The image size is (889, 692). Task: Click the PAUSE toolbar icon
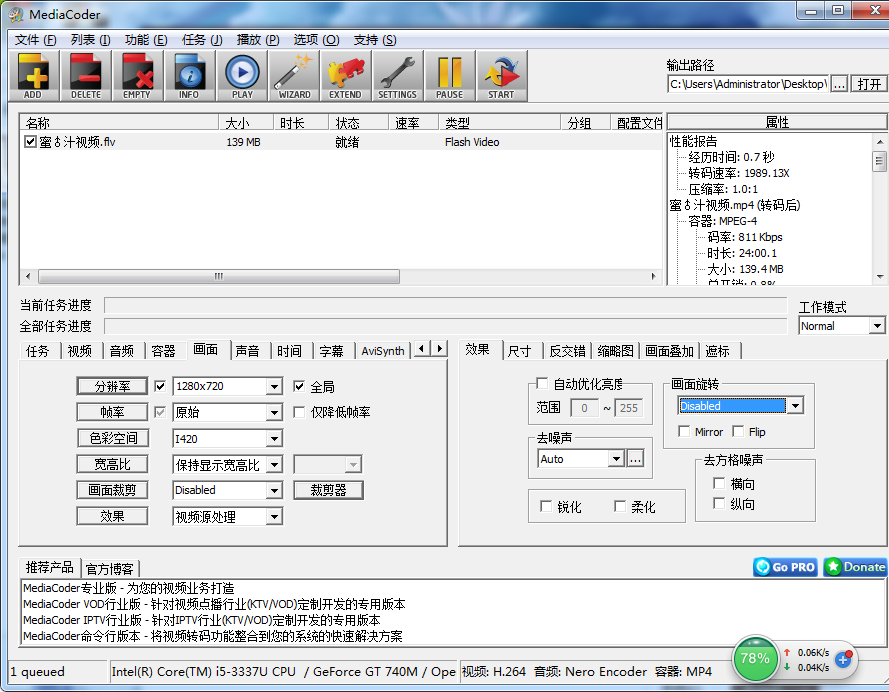click(x=450, y=77)
